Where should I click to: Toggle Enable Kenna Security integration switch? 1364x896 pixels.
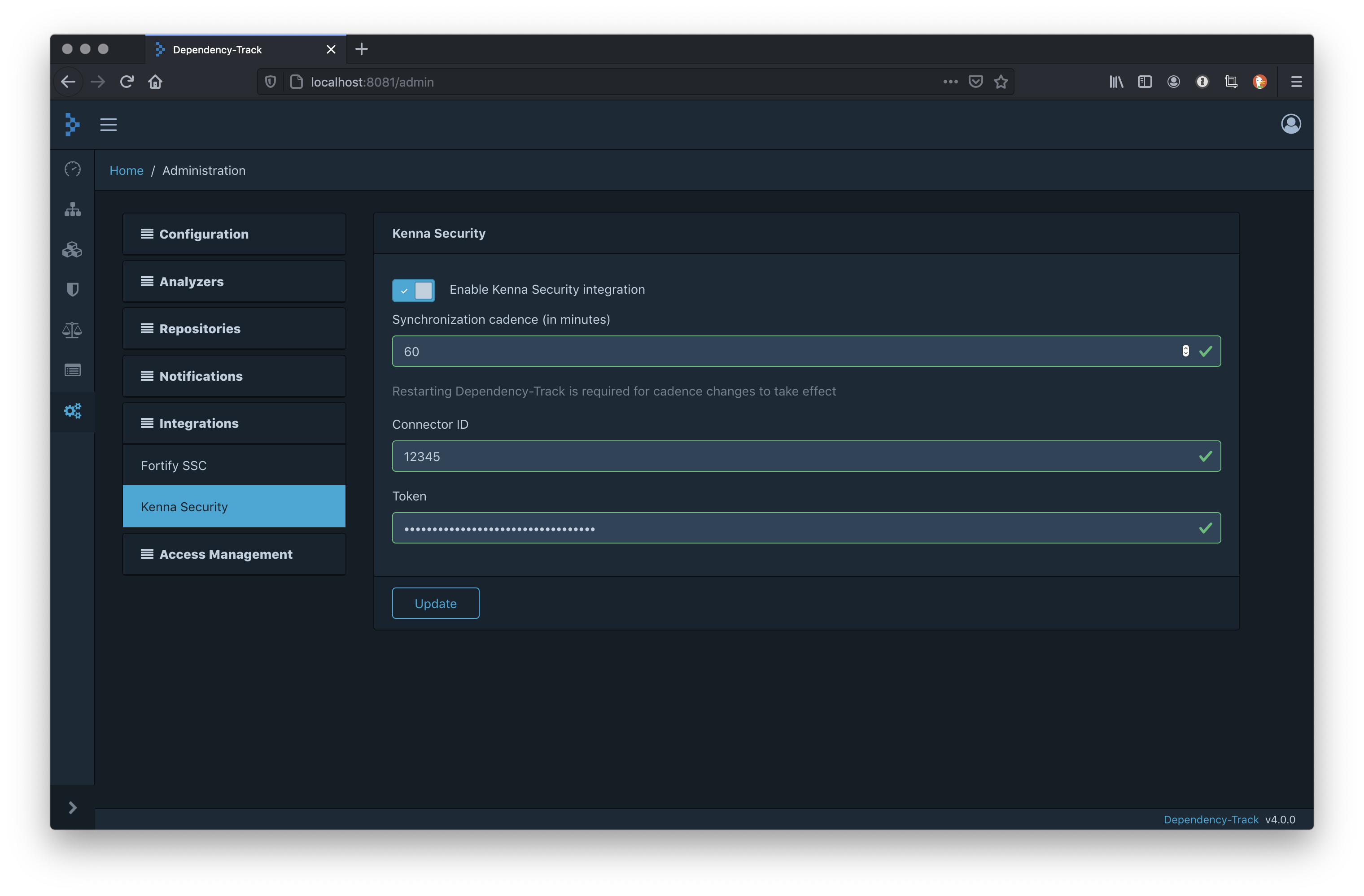tap(413, 290)
